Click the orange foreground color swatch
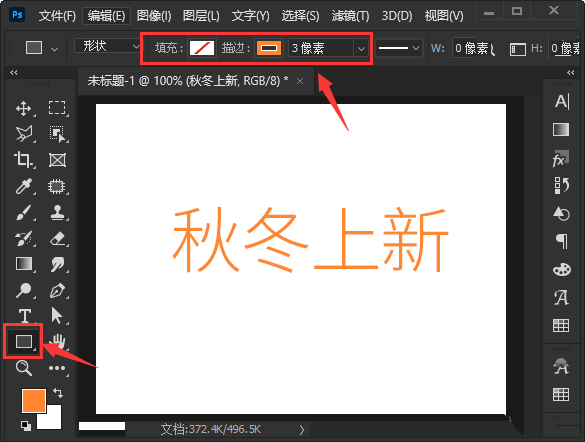 (34, 401)
